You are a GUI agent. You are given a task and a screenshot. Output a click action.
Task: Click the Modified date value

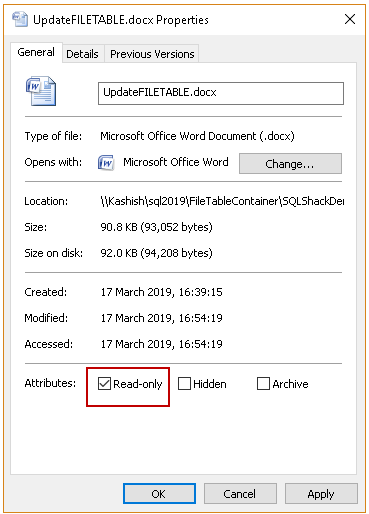(161, 318)
